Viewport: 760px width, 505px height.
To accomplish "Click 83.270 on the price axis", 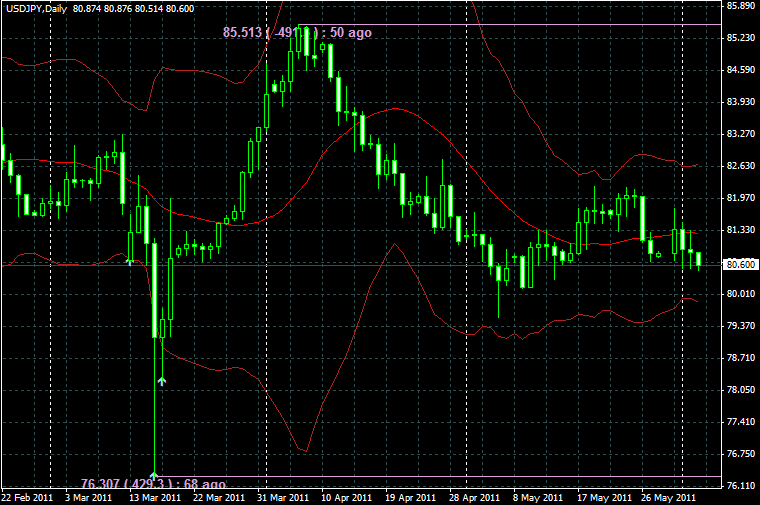I will point(741,134).
